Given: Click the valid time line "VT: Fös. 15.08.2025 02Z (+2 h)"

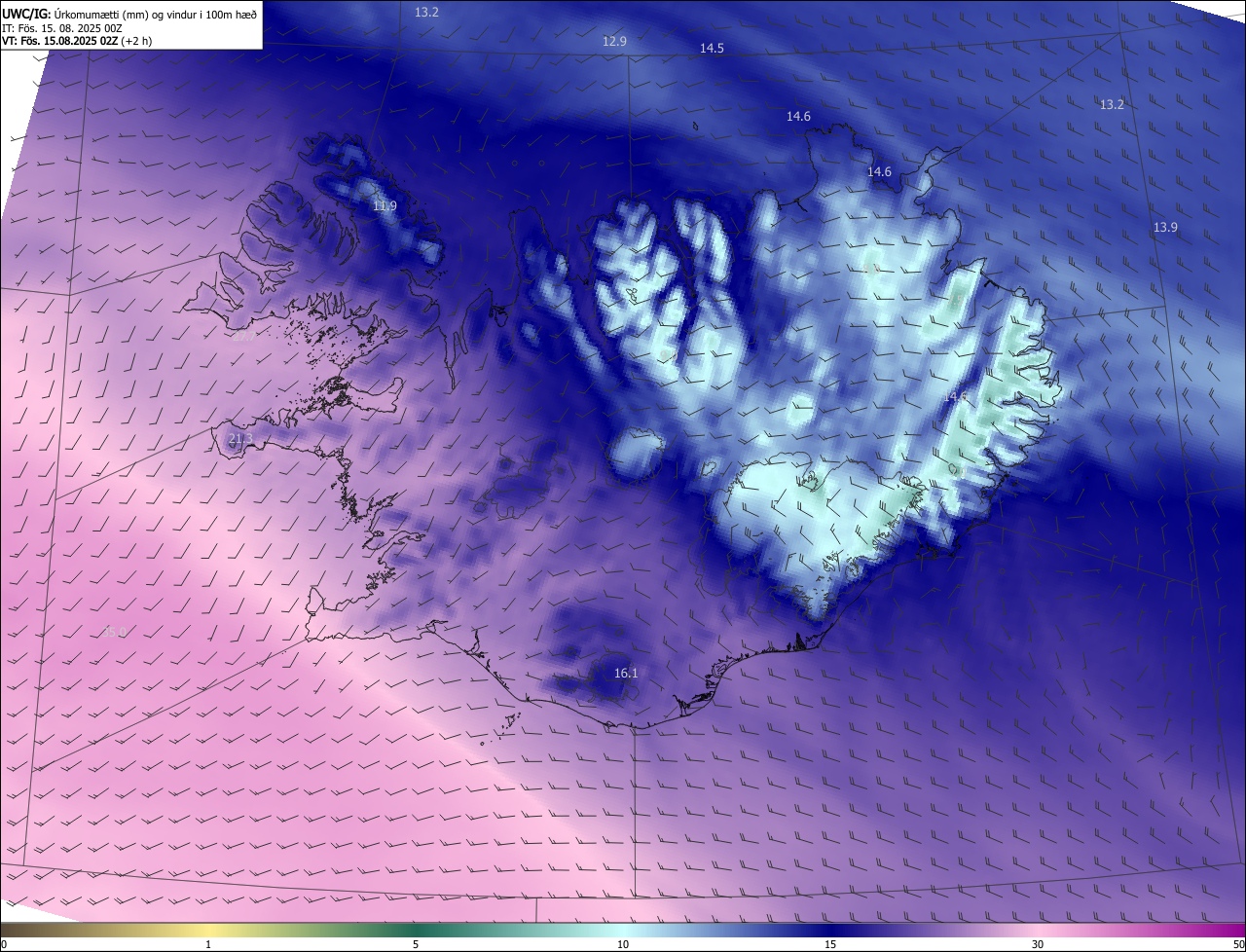Looking at the screenshot, I should [x=77, y=41].
